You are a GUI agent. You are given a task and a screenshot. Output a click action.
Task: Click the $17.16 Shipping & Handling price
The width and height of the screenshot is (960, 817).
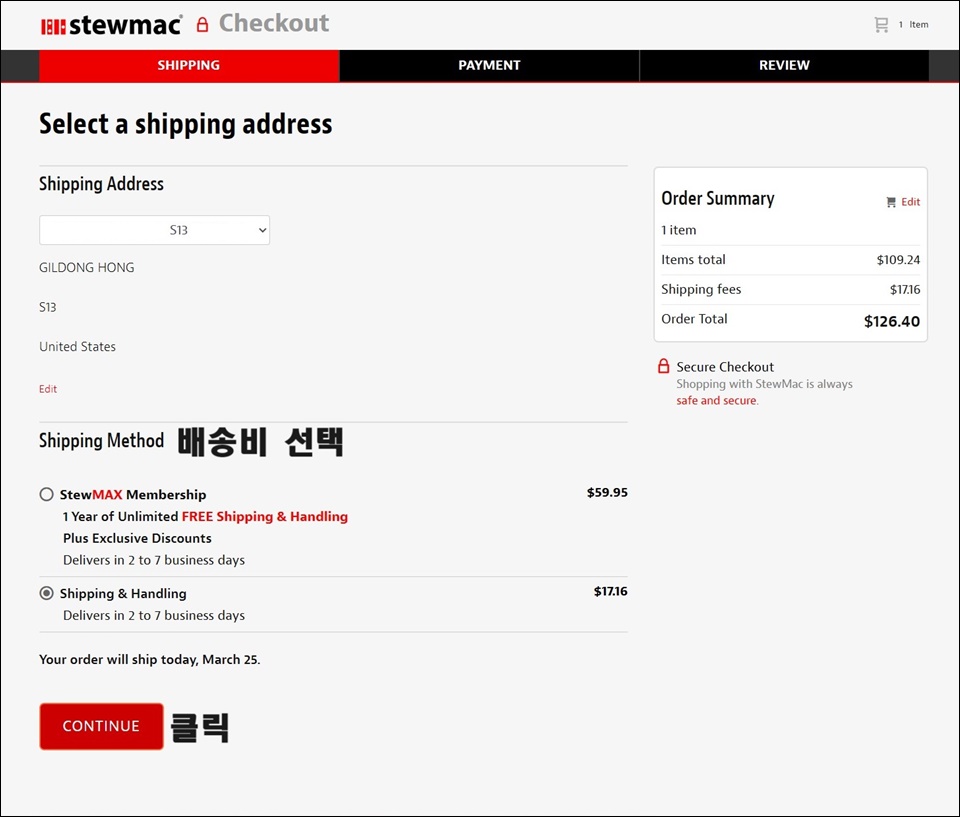[610, 592]
